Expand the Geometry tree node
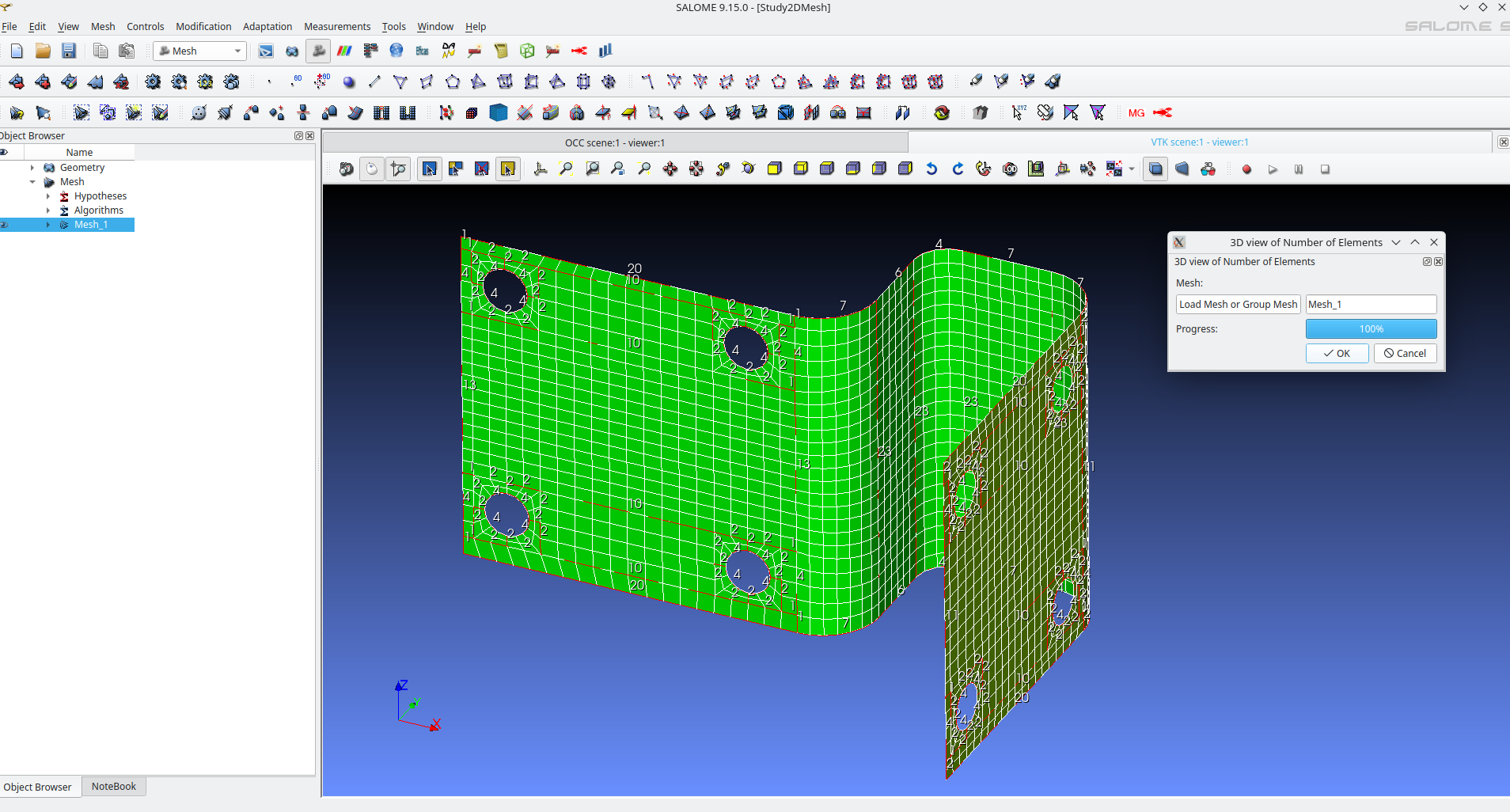1510x812 pixels. click(32, 168)
